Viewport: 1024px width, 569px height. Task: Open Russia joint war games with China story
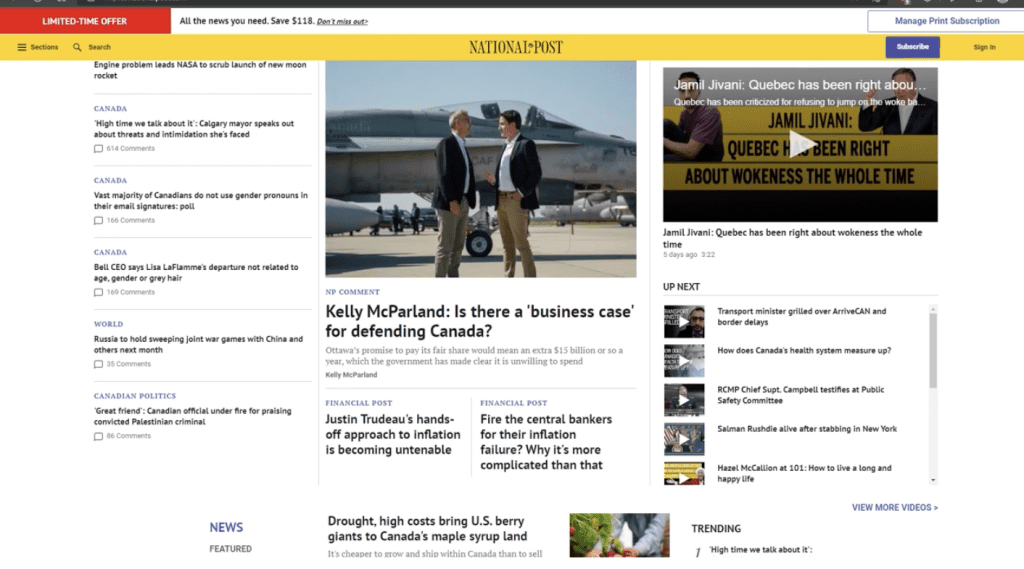[199, 344]
